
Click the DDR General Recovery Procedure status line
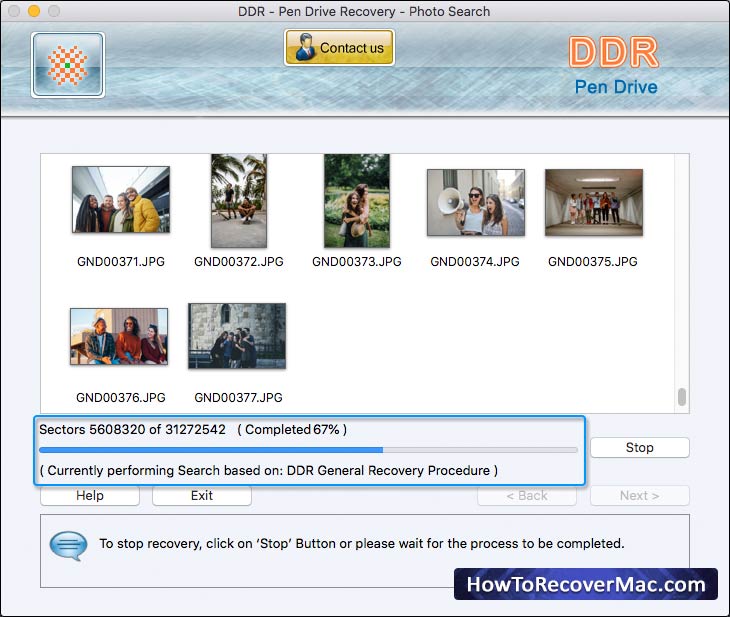click(x=269, y=470)
